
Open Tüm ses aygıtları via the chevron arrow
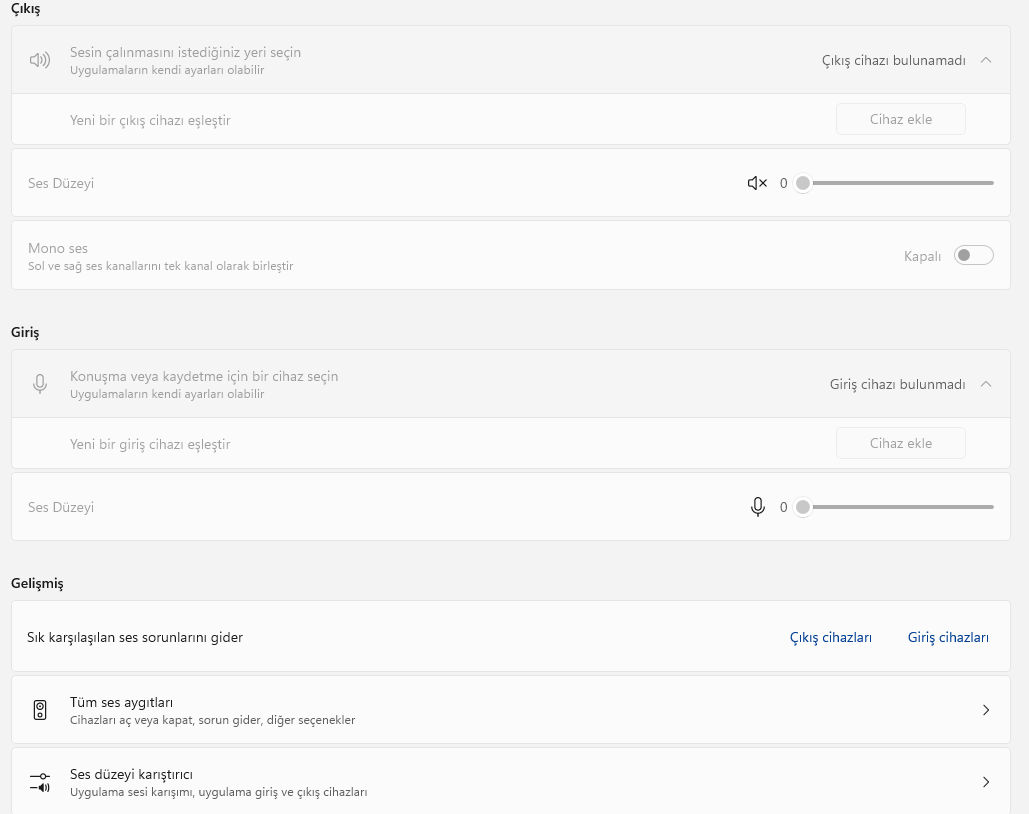(x=986, y=710)
